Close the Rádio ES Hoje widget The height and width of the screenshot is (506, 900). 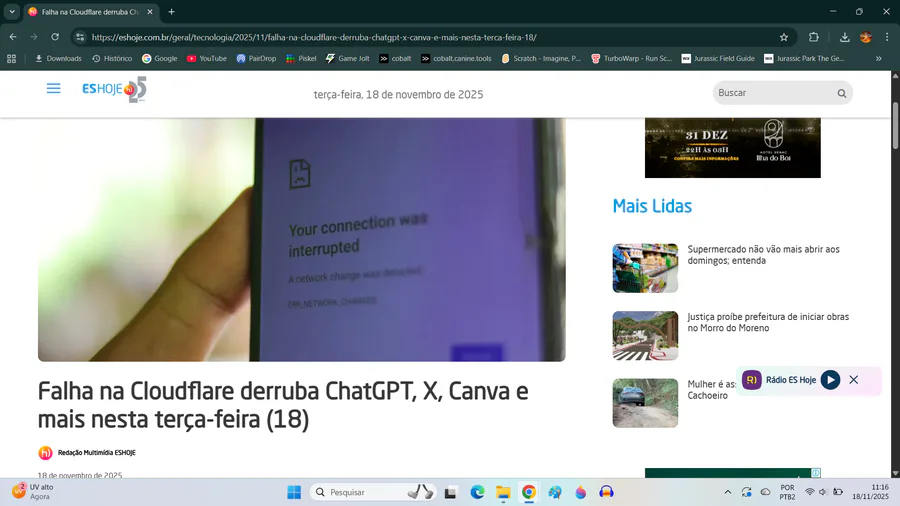(854, 380)
